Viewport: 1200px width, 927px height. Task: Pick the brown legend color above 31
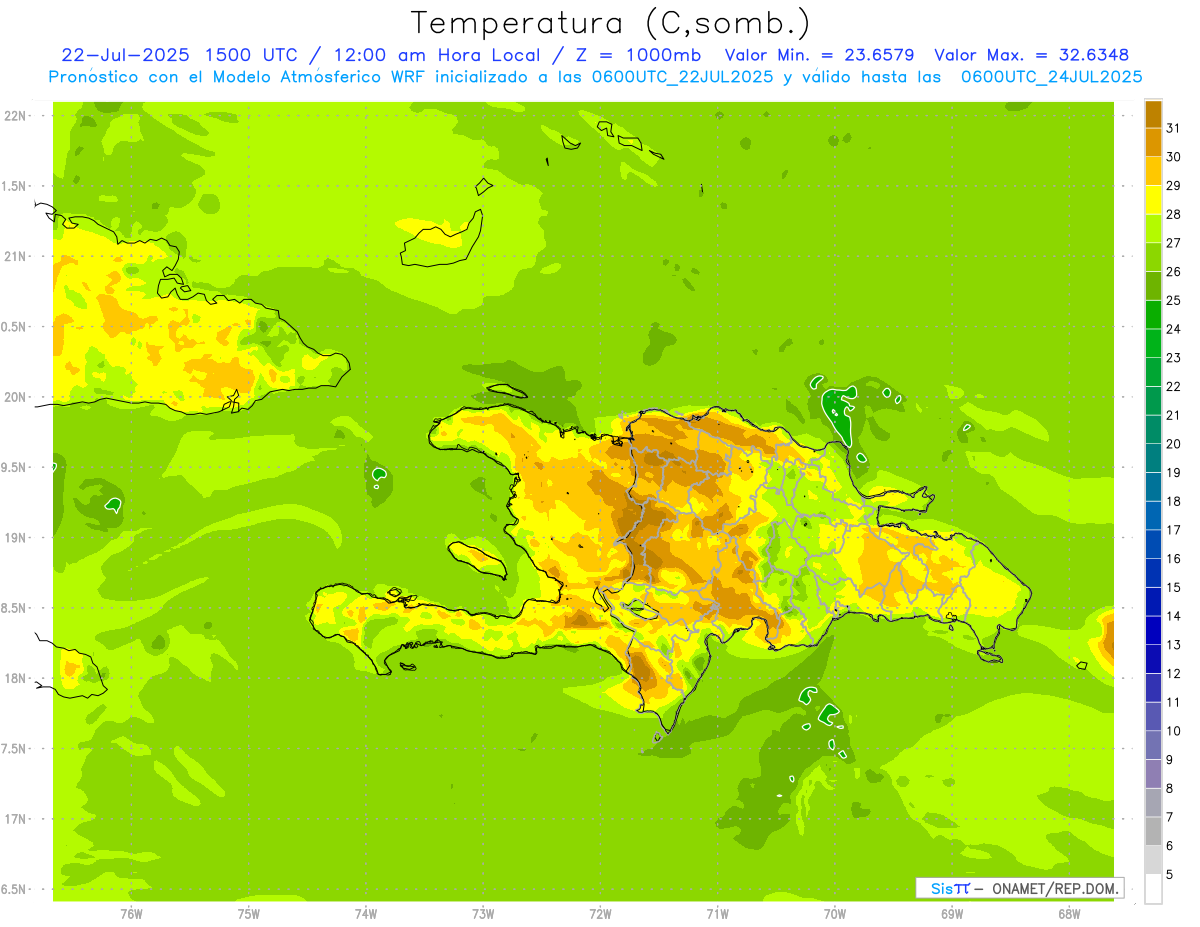[1153, 114]
